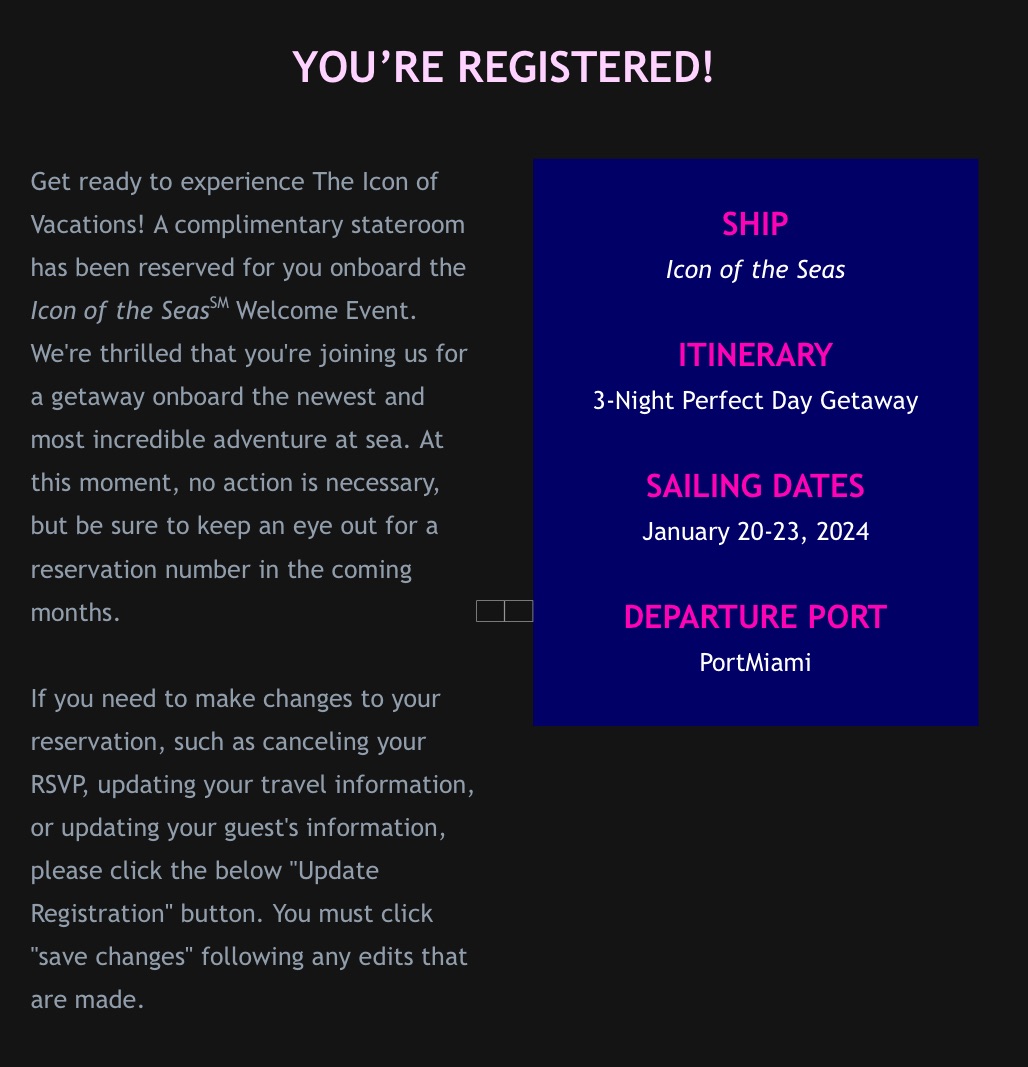Select the "Icon of the Seas" ship name in blue panel
The height and width of the screenshot is (1067, 1028).
(755, 270)
